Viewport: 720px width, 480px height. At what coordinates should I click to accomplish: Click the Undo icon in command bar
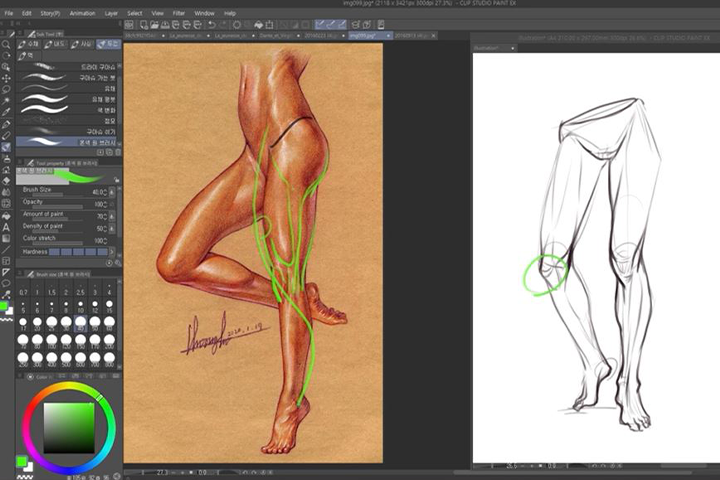pyautogui.click(x=211, y=25)
